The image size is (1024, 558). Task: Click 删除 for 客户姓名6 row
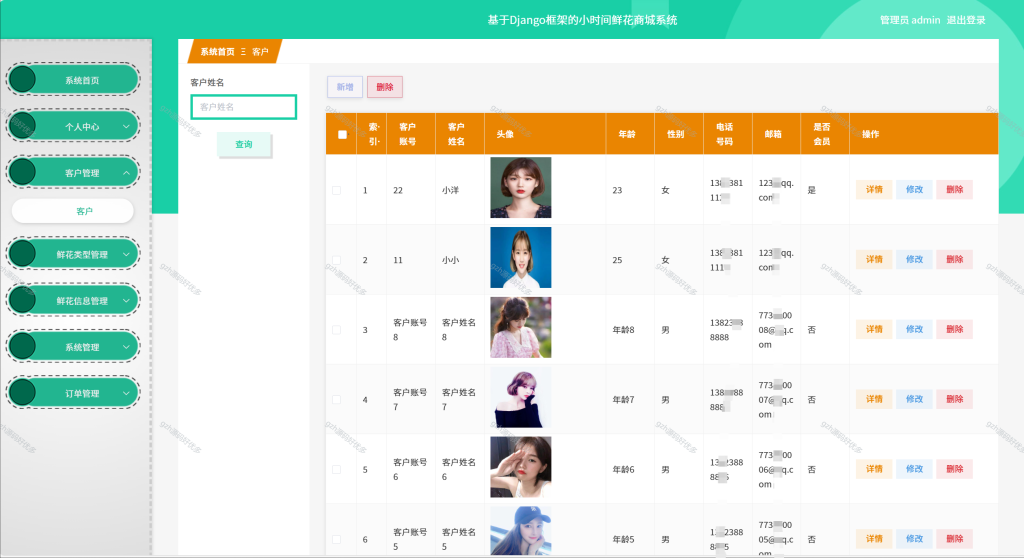point(955,469)
